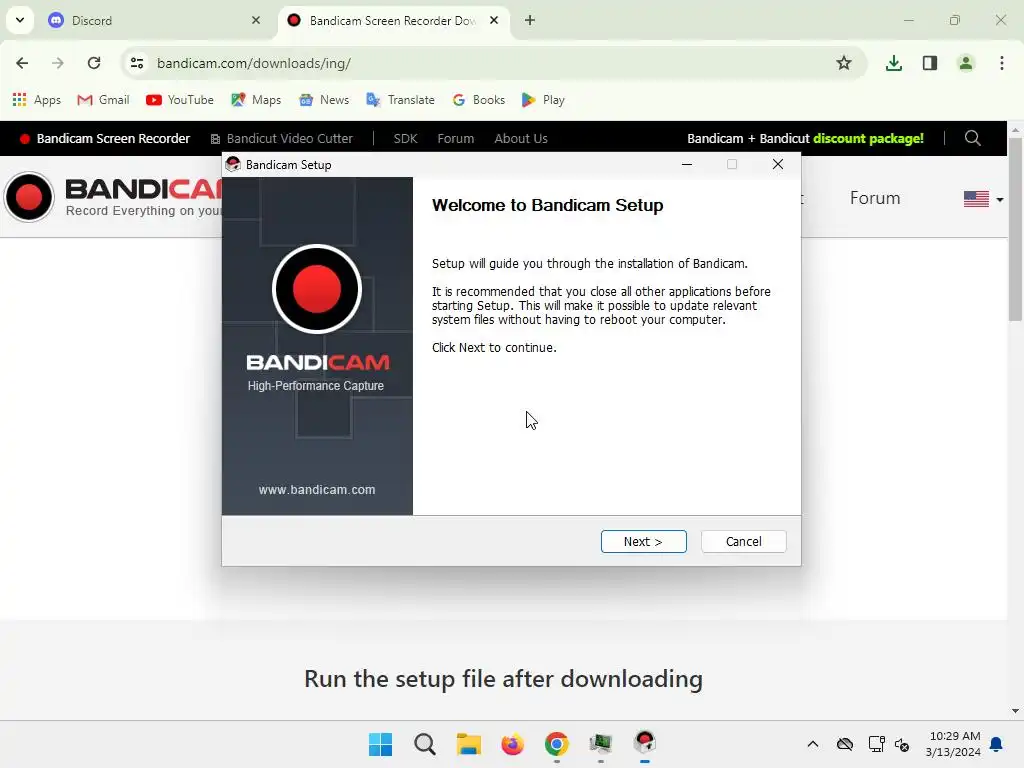Open Apps bookmark
Screen dimensions: 1024x768
(37, 100)
